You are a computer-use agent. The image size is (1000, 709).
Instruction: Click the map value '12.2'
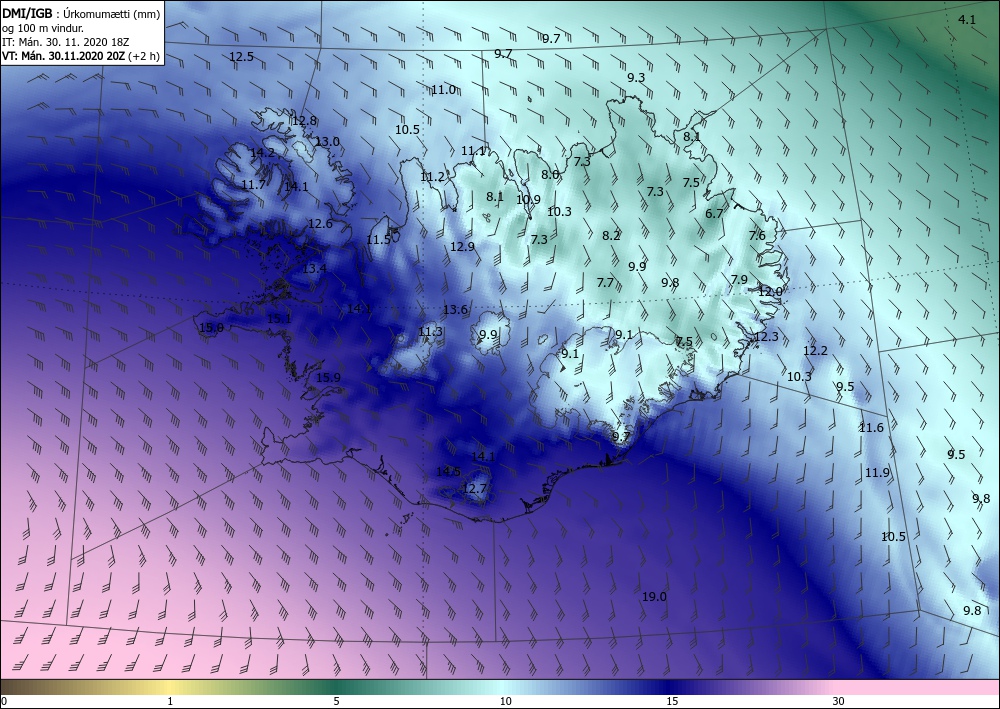tap(815, 351)
